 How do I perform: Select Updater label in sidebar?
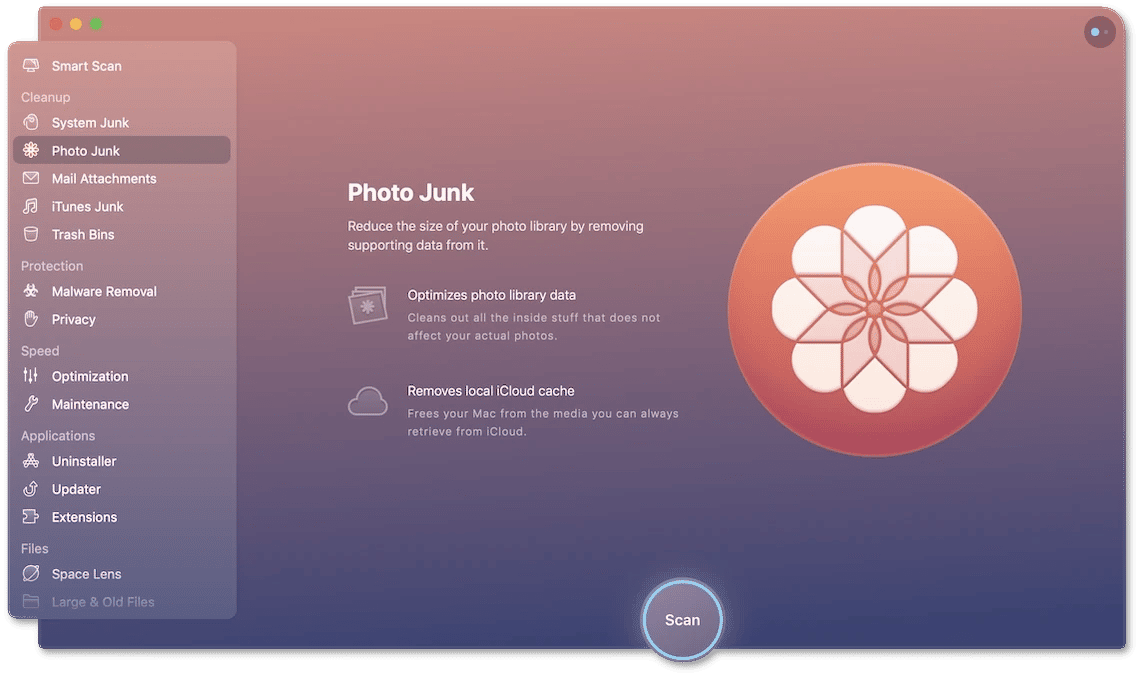76,489
